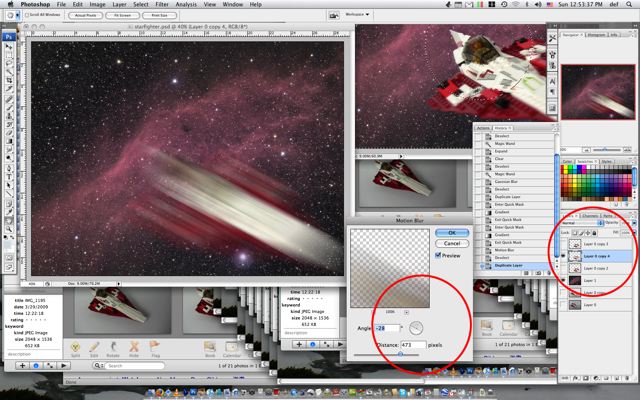This screenshot has width=640, height=400.
Task: Open the Character panel icon
Action: pos(552,82)
